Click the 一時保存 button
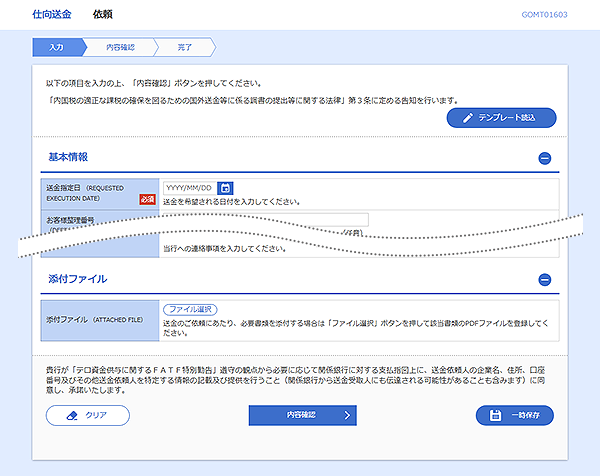600x476 pixels. tap(514, 415)
